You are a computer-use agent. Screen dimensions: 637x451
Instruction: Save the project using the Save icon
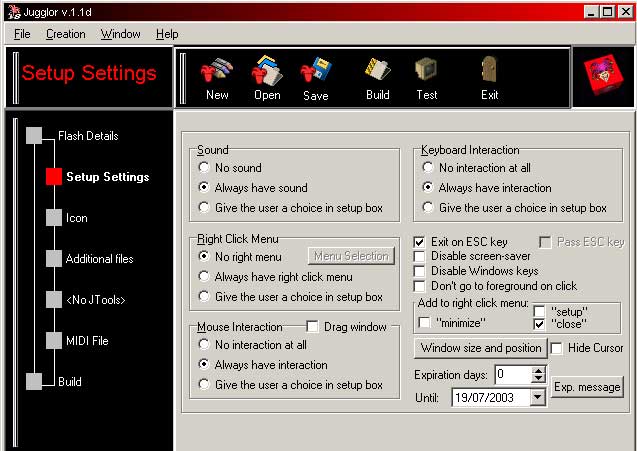[316, 70]
